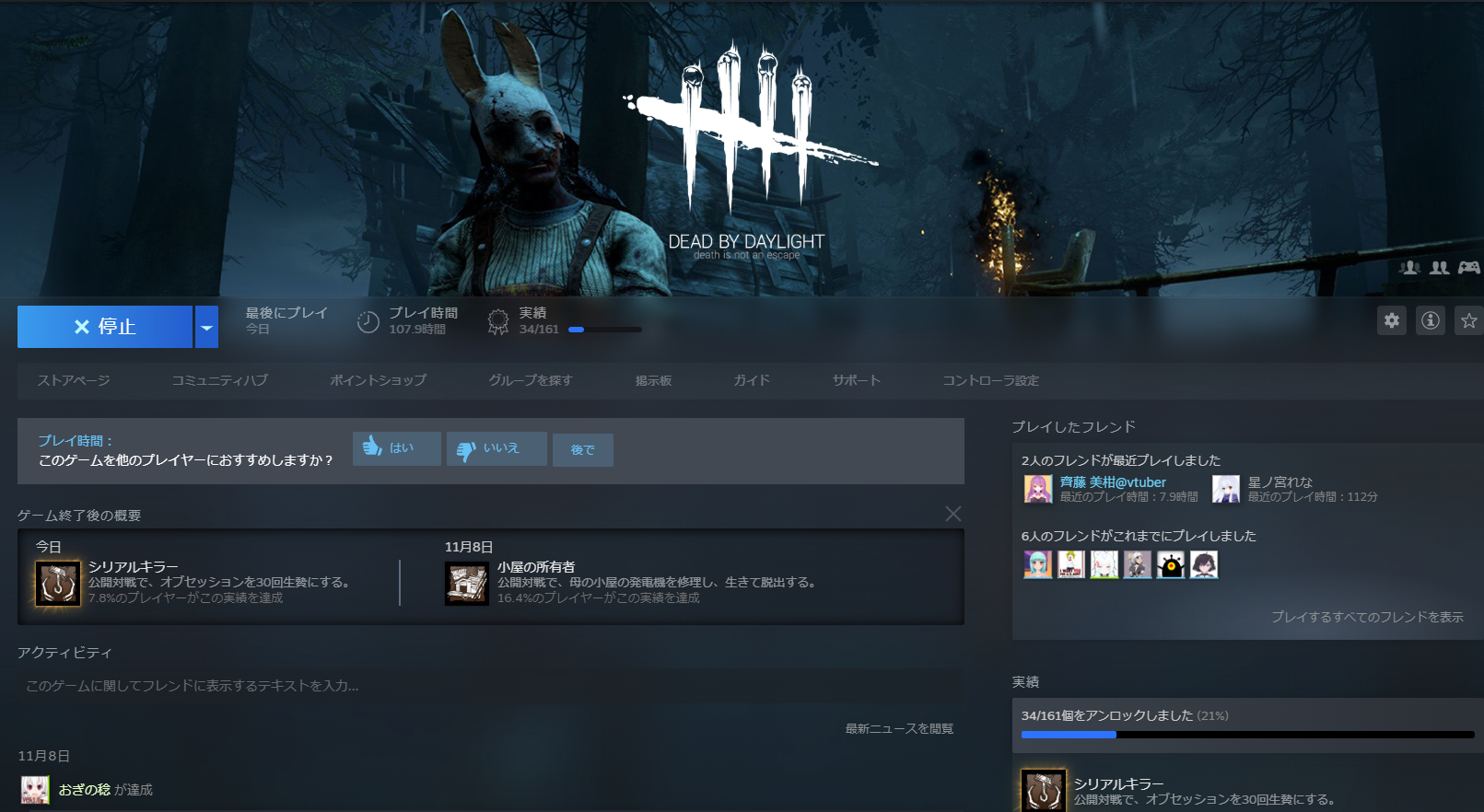Click small achievement progress bar beside 34/161 header

pos(605,330)
